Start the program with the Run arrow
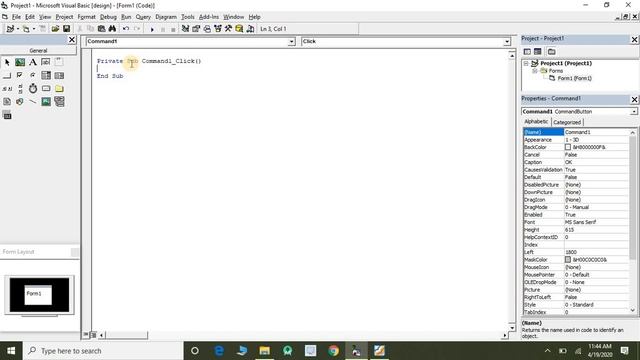 152,29
